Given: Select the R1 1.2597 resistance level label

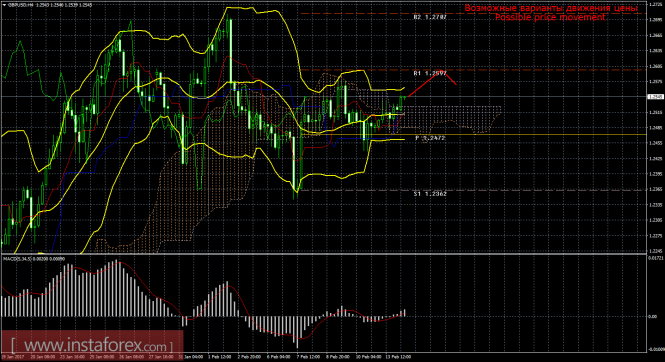Looking at the screenshot, I should 430,73.
